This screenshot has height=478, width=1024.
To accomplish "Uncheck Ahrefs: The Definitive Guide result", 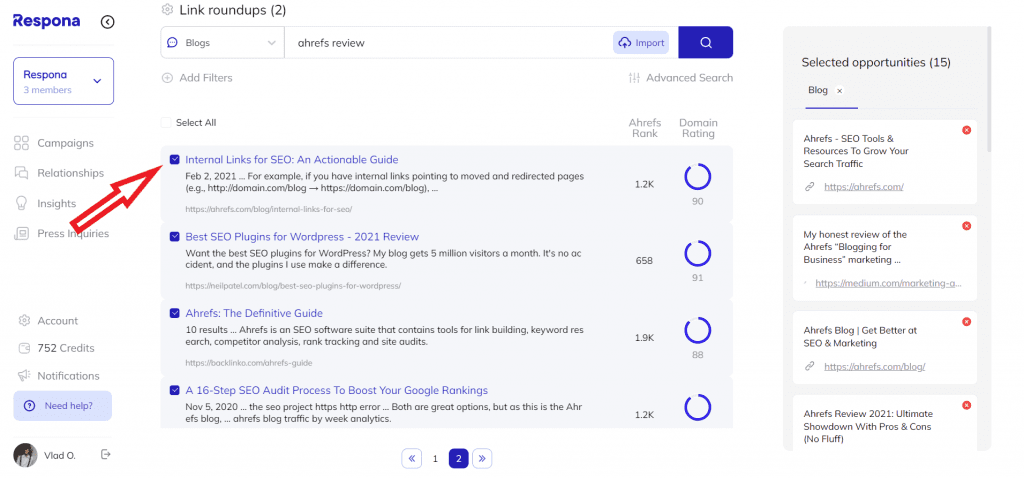I will [174, 313].
